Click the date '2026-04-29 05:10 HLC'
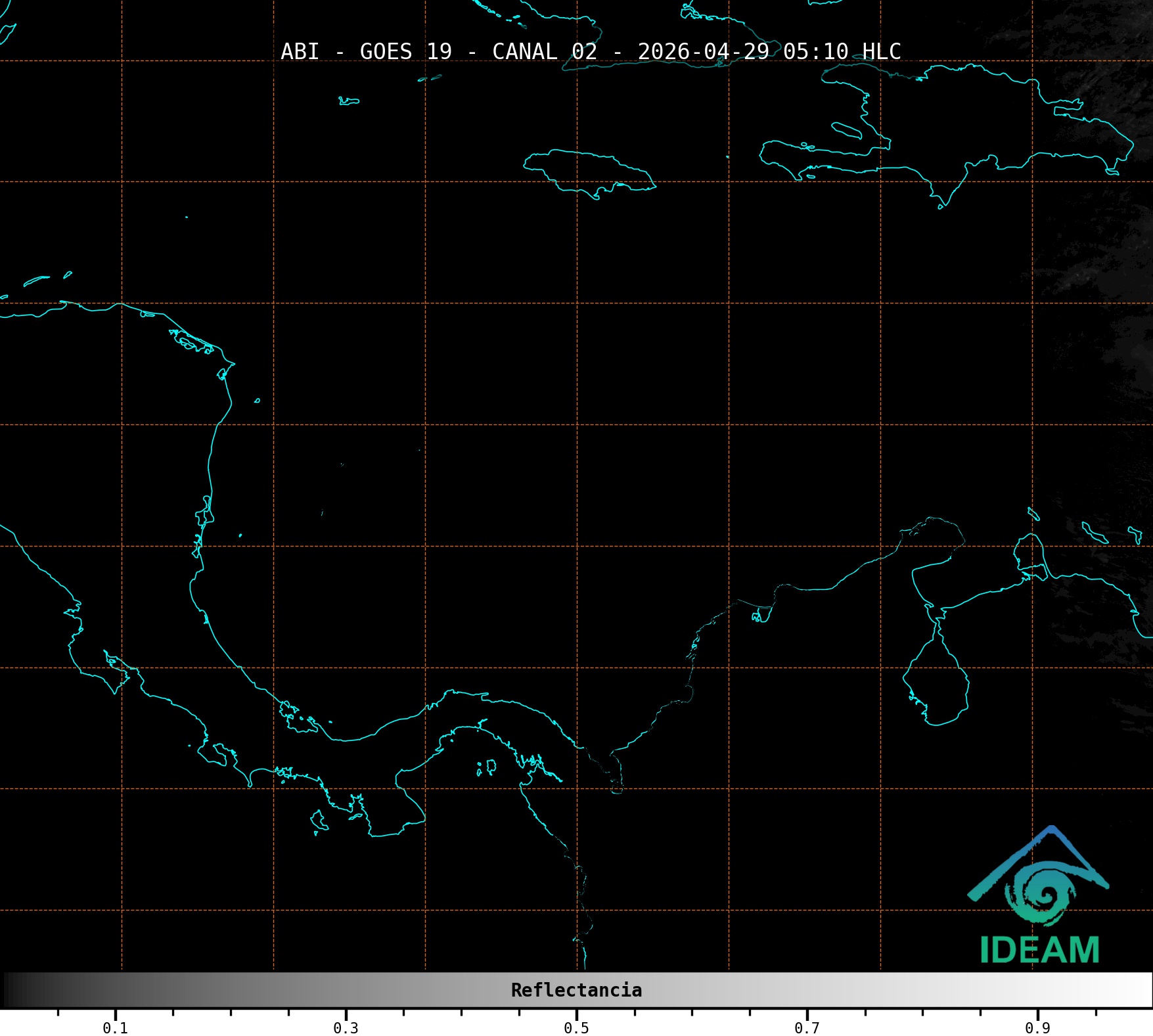The width and height of the screenshot is (1153, 1036). point(769,51)
